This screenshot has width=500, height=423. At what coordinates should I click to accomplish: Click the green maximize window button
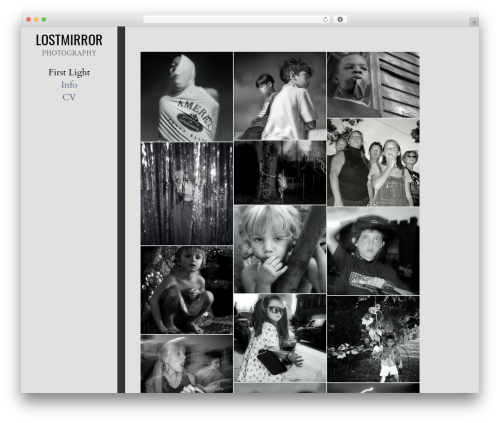coord(44,20)
